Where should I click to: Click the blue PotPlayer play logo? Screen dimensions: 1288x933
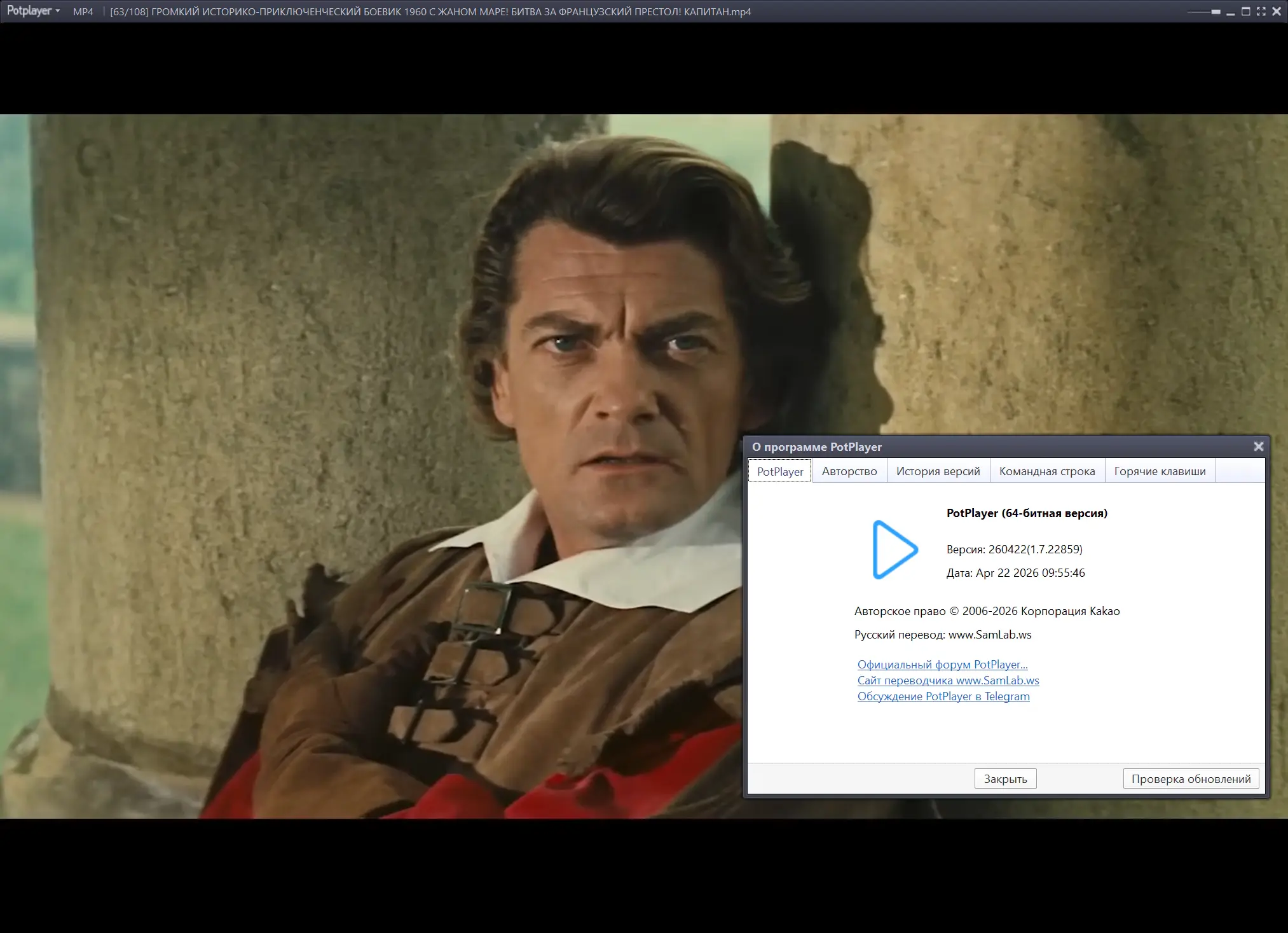pyautogui.click(x=893, y=549)
